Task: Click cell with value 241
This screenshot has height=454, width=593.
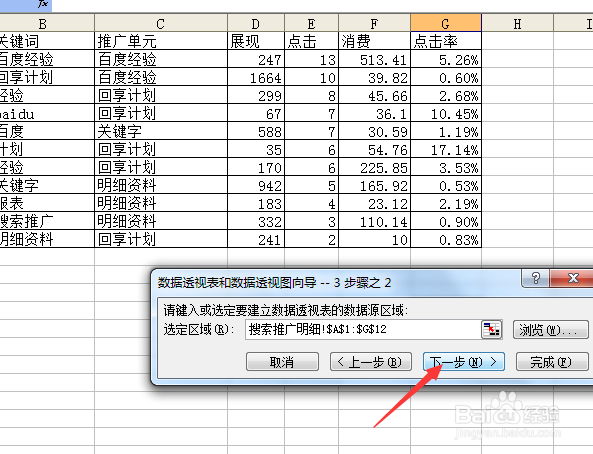Action: tap(256, 239)
